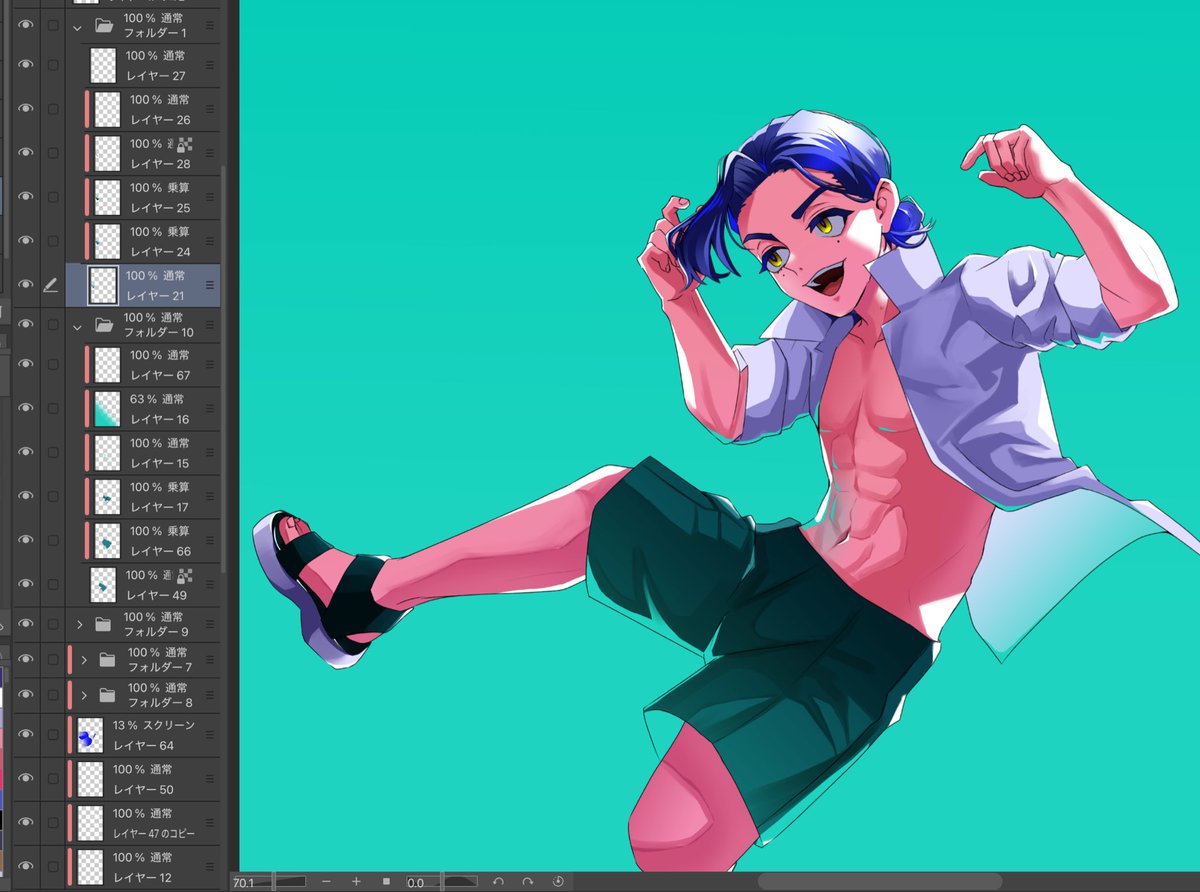Image resolution: width=1200 pixels, height=892 pixels.
Task: Click the folder icon of フォルダー 9
Action: pos(102,624)
